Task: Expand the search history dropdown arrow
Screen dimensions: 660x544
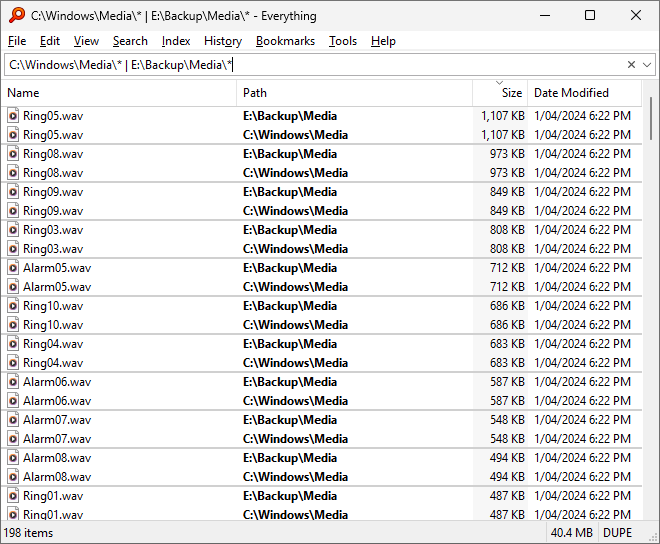Action: click(x=647, y=65)
